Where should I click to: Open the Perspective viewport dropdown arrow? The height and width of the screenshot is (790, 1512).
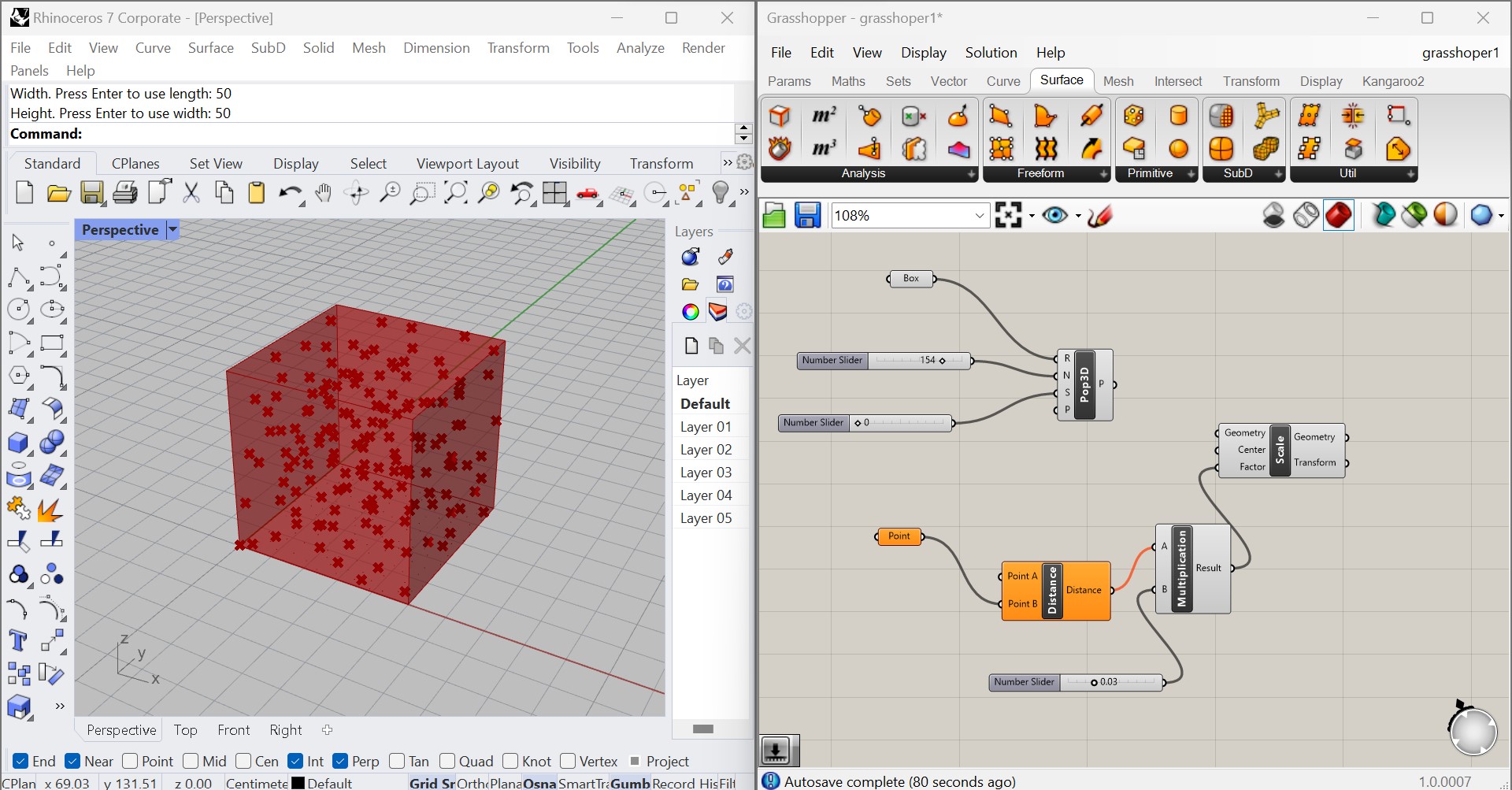(x=172, y=230)
